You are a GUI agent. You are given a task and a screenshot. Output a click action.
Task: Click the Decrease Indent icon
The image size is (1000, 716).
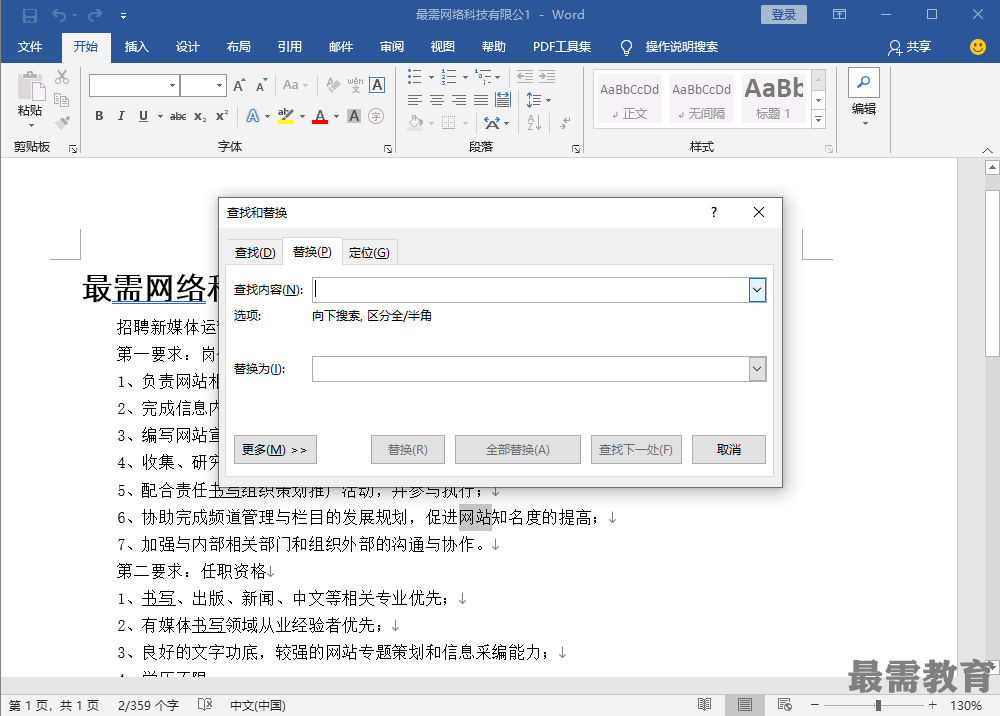pyautogui.click(x=525, y=77)
